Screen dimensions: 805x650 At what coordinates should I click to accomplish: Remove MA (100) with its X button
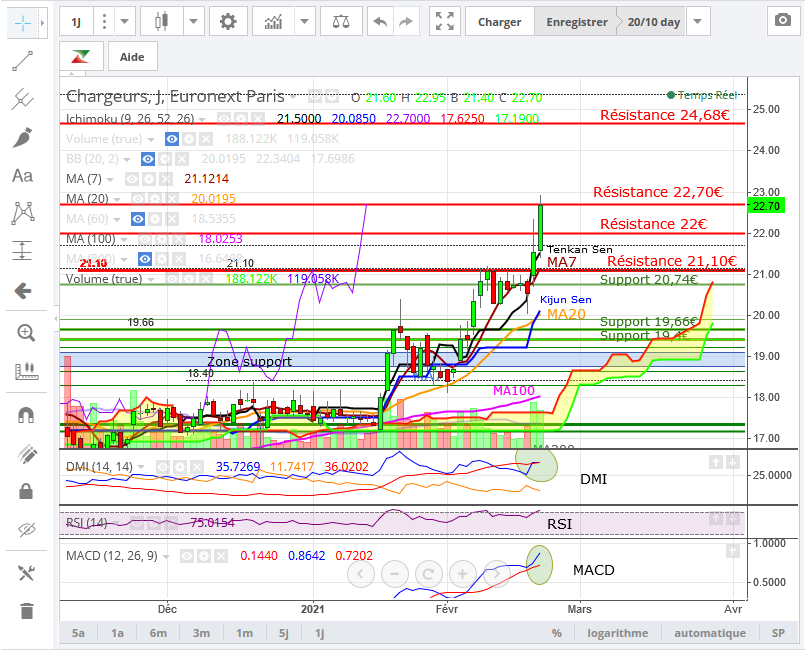179,239
